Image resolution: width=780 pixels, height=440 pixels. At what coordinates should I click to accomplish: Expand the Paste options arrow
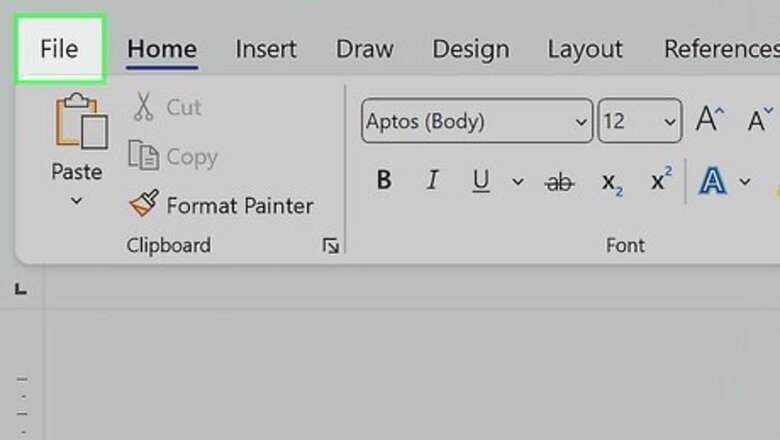pos(77,201)
